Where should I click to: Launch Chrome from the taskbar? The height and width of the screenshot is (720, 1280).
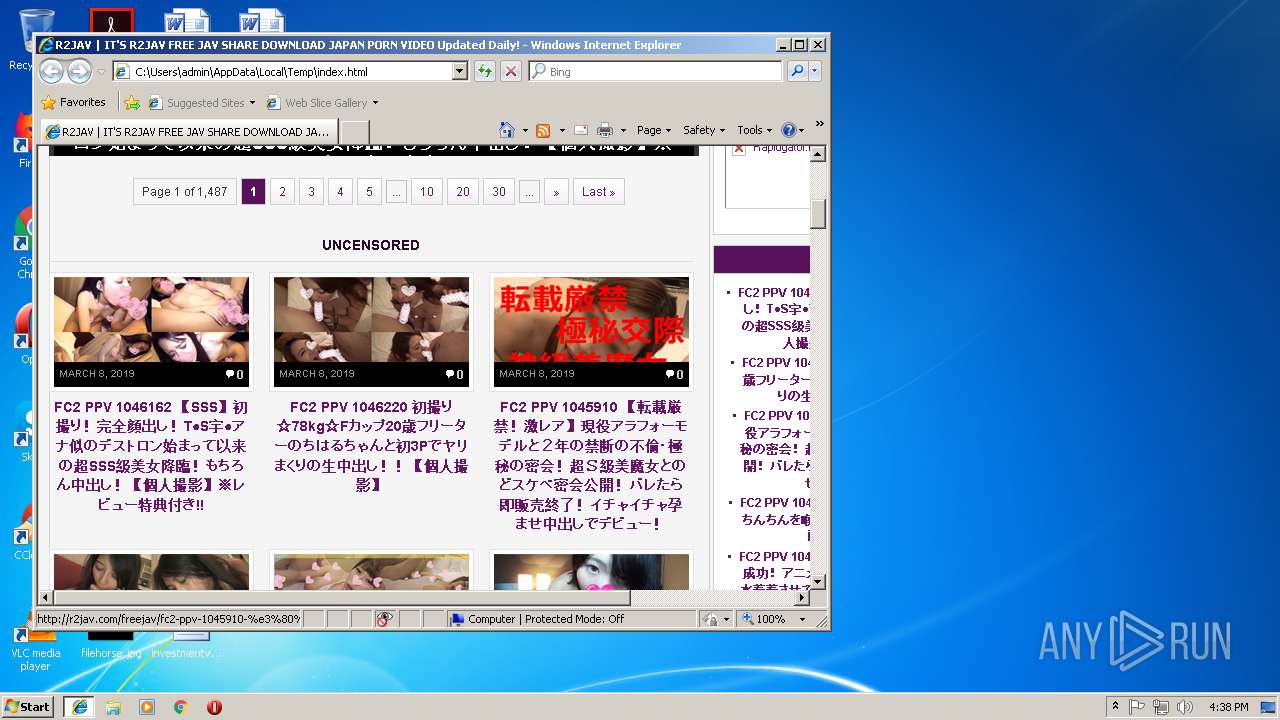(180, 706)
